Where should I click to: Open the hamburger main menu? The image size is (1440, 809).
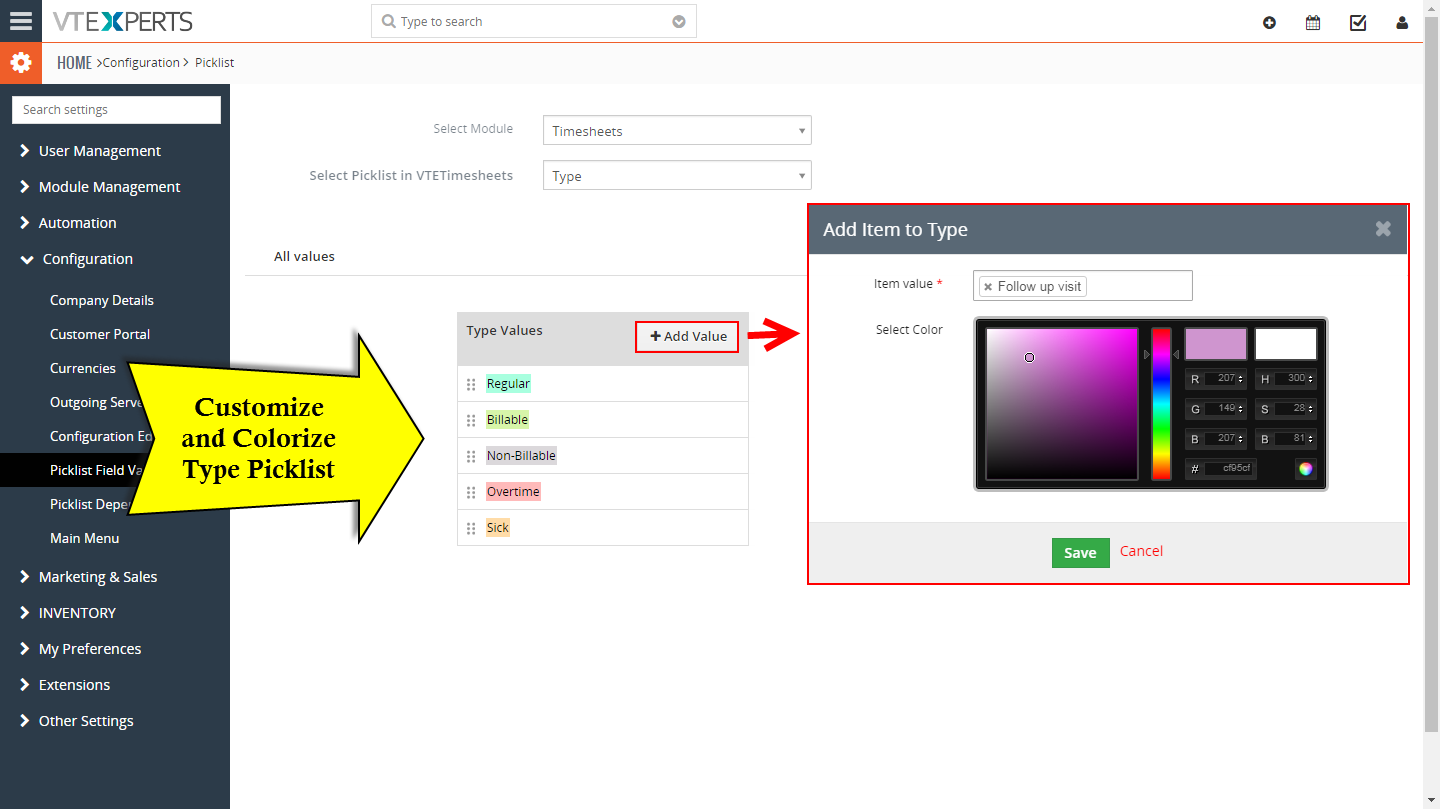tap(20, 21)
